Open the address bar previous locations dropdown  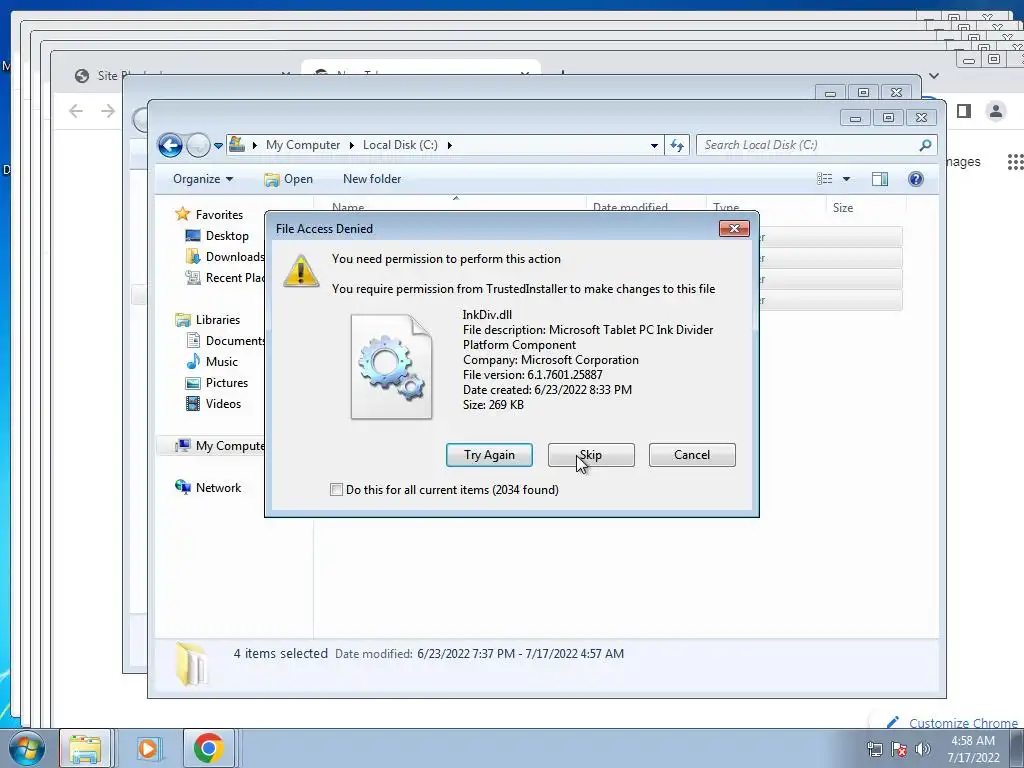[x=654, y=146]
